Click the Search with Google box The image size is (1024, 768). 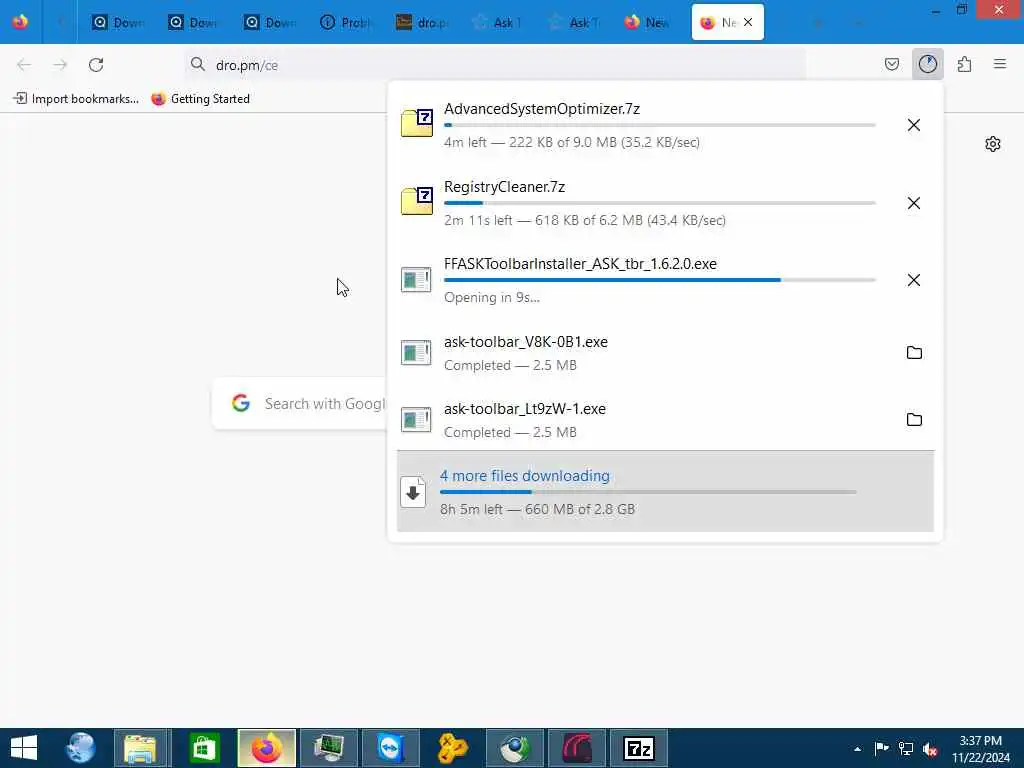300,404
